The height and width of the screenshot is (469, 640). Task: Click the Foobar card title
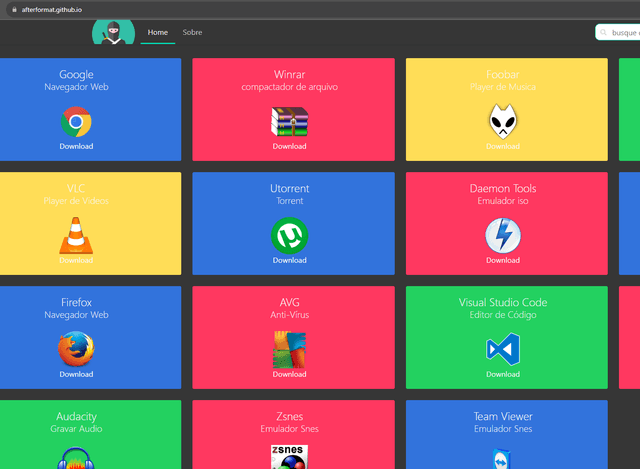[503, 74]
